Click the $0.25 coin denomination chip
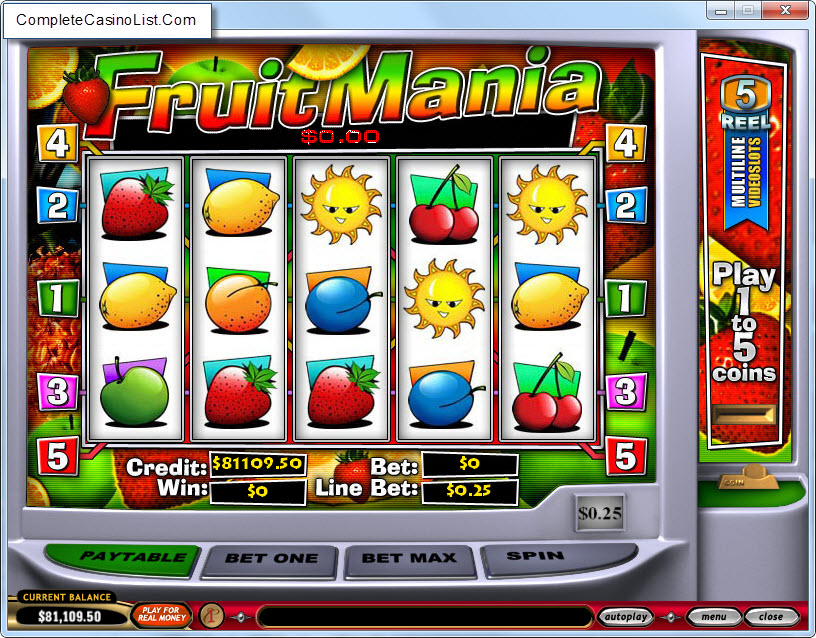816x638 pixels. [x=600, y=513]
